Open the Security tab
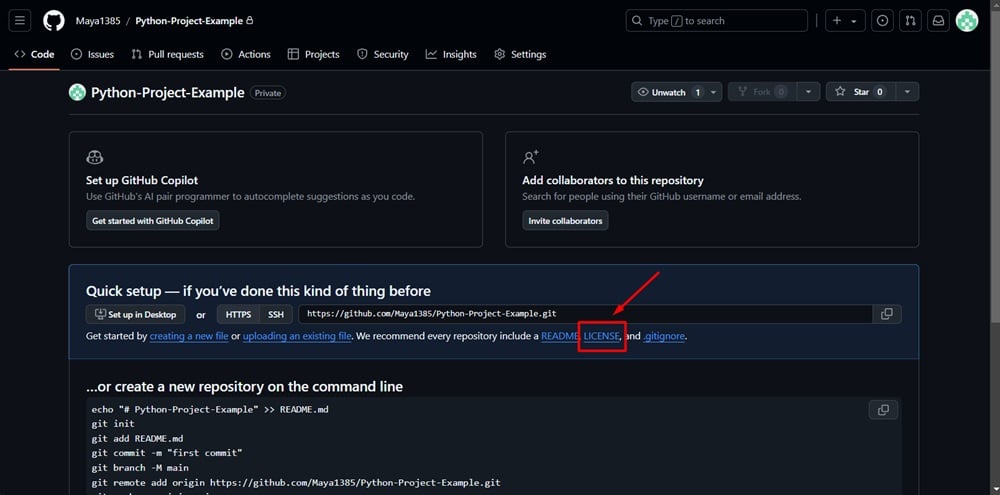The height and width of the screenshot is (495, 1000). click(383, 54)
